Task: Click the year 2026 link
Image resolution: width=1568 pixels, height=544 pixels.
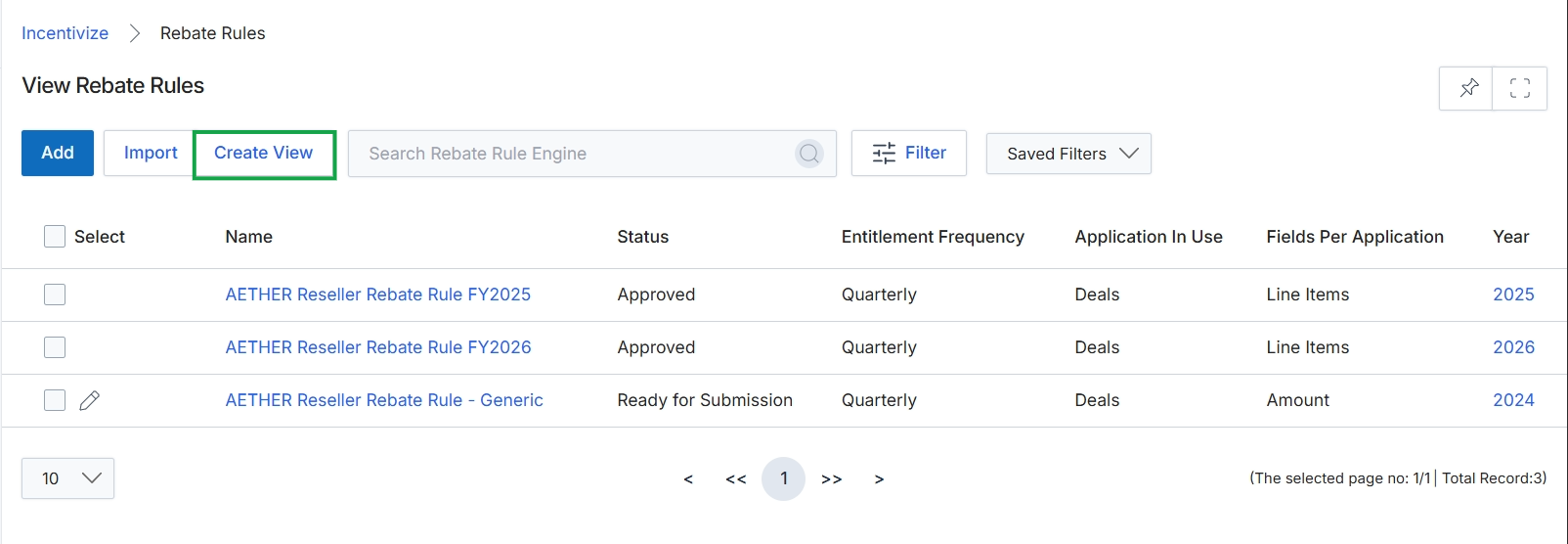Action: [1513, 347]
